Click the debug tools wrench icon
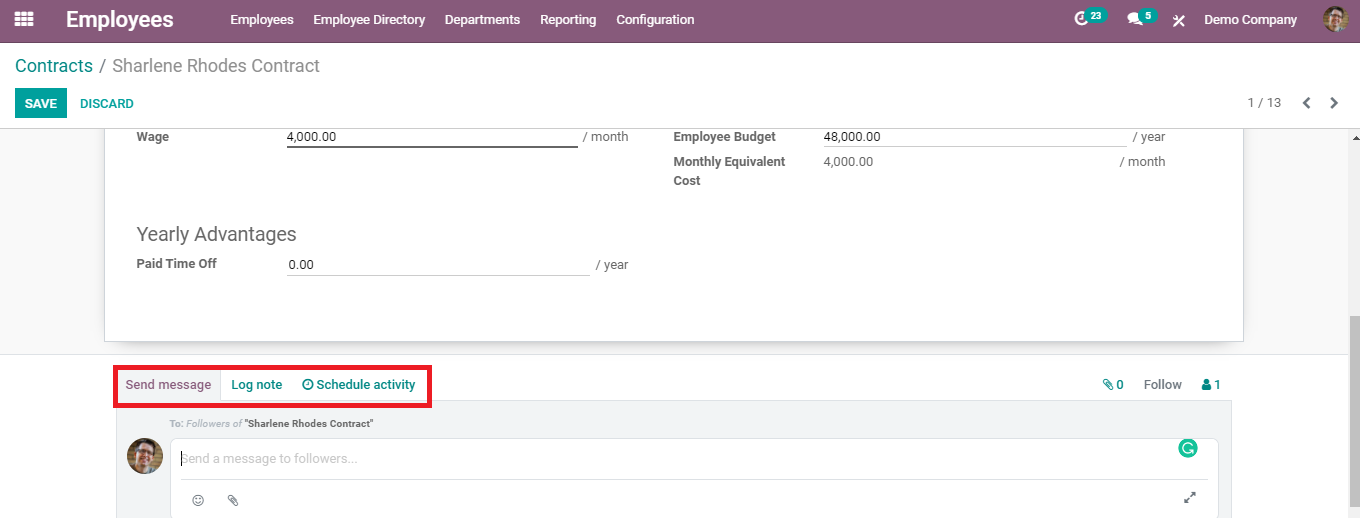The height and width of the screenshot is (518, 1360). pos(1179,20)
